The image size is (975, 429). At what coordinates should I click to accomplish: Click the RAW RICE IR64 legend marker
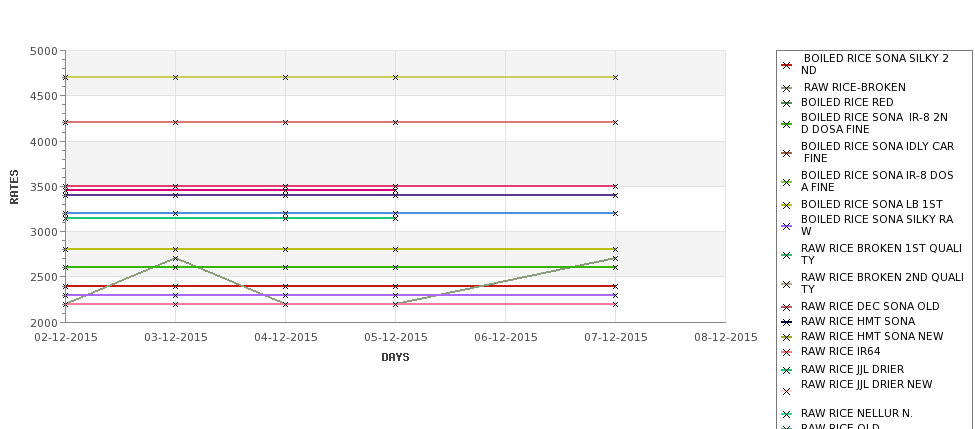tap(786, 352)
